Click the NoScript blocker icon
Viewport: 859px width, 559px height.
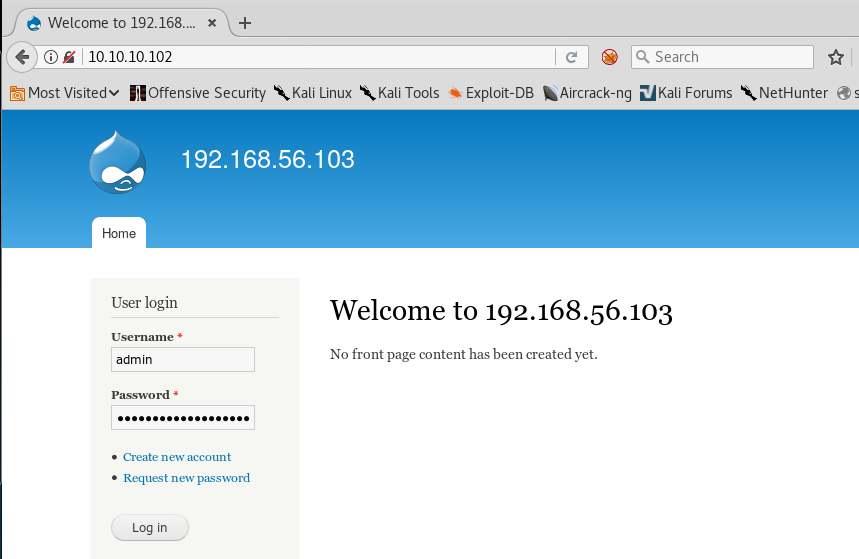[x=609, y=57]
